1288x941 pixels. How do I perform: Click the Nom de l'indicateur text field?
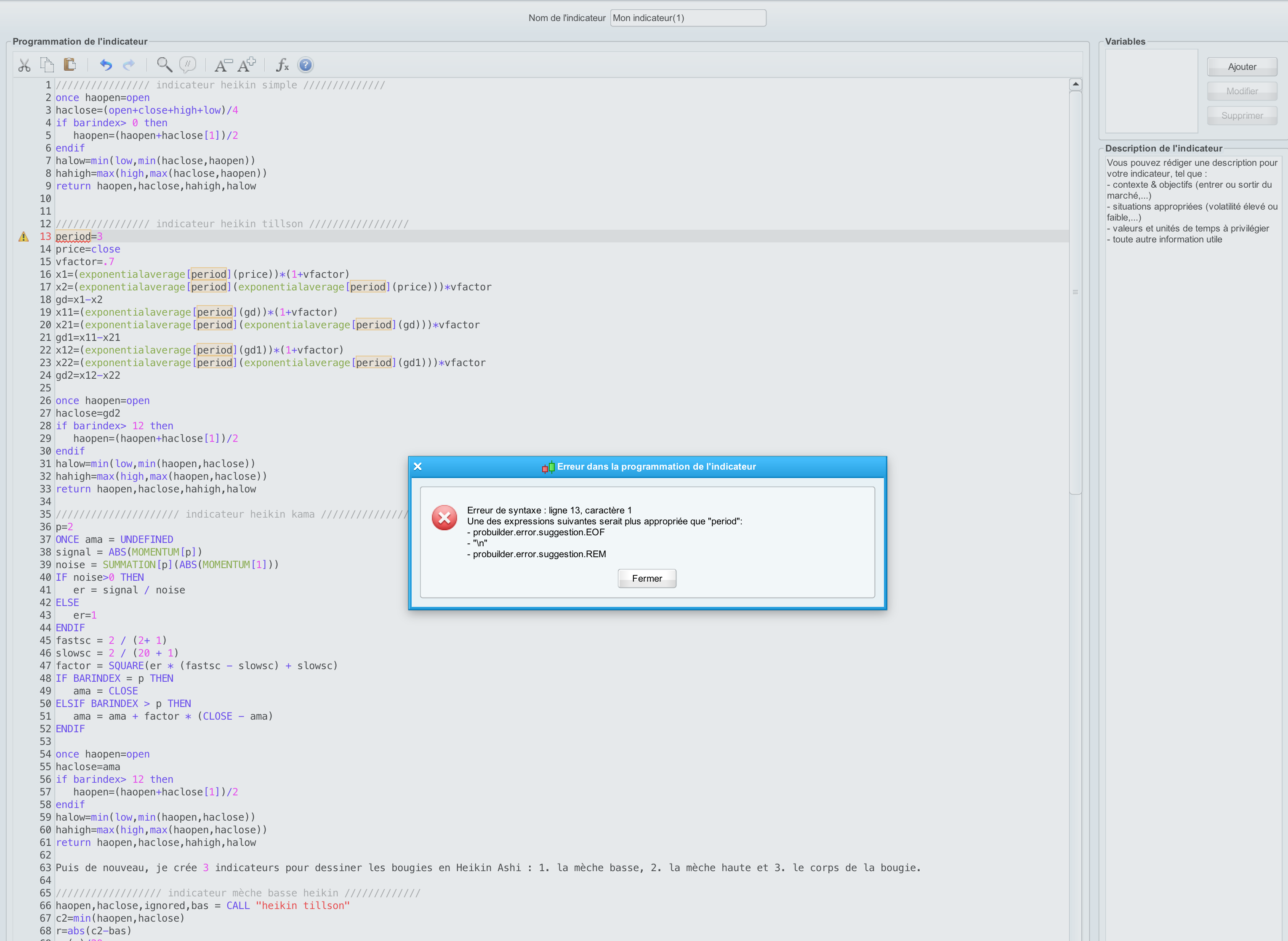point(688,18)
